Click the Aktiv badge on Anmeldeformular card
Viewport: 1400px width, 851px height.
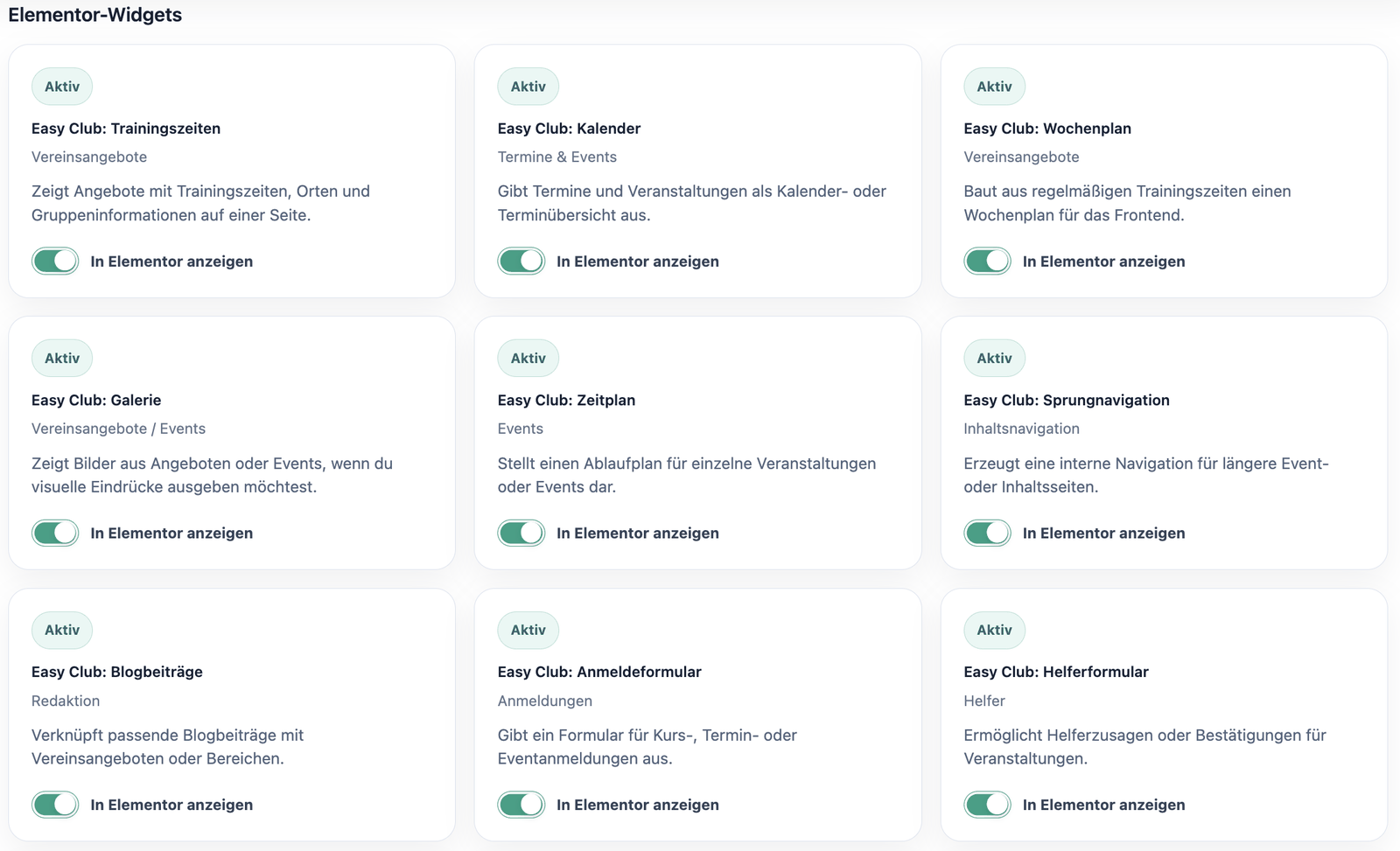pyautogui.click(x=528, y=630)
